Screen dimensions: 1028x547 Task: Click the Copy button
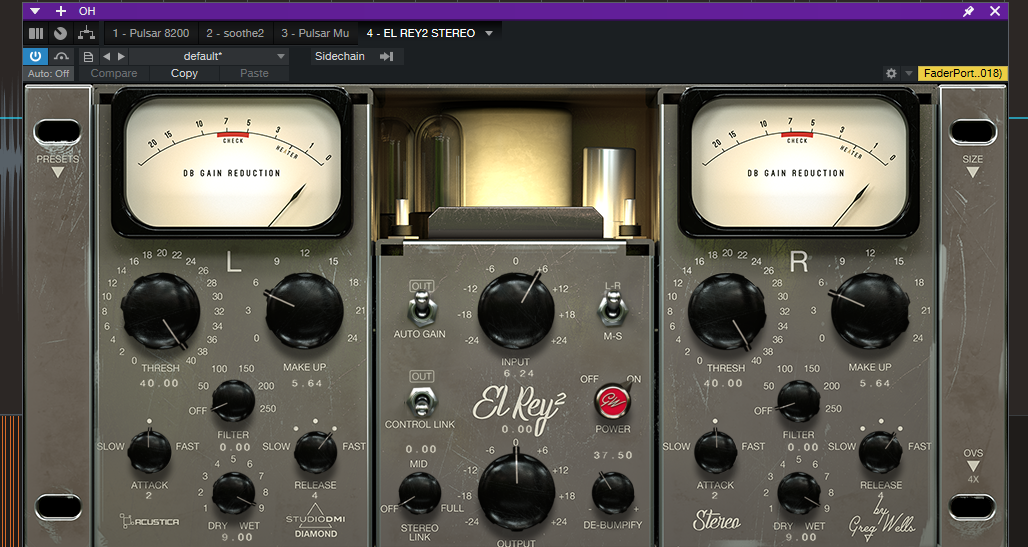point(184,73)
